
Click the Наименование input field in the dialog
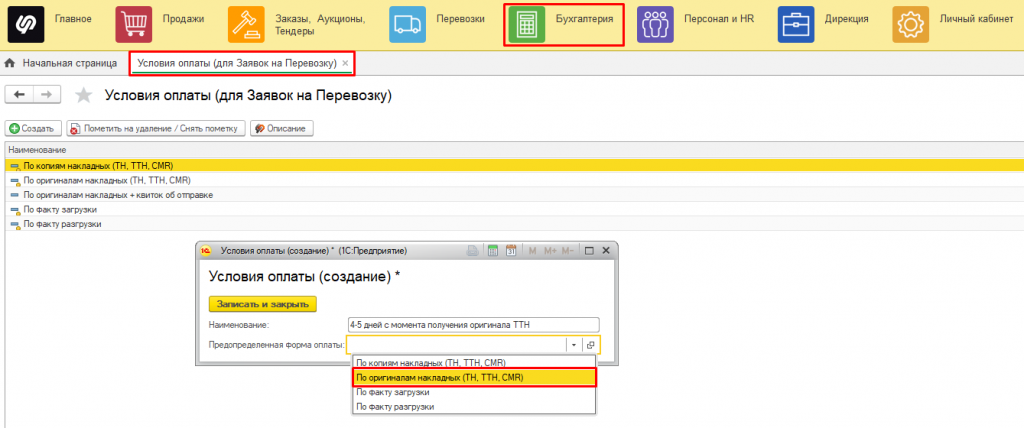[x=474, y=325]
